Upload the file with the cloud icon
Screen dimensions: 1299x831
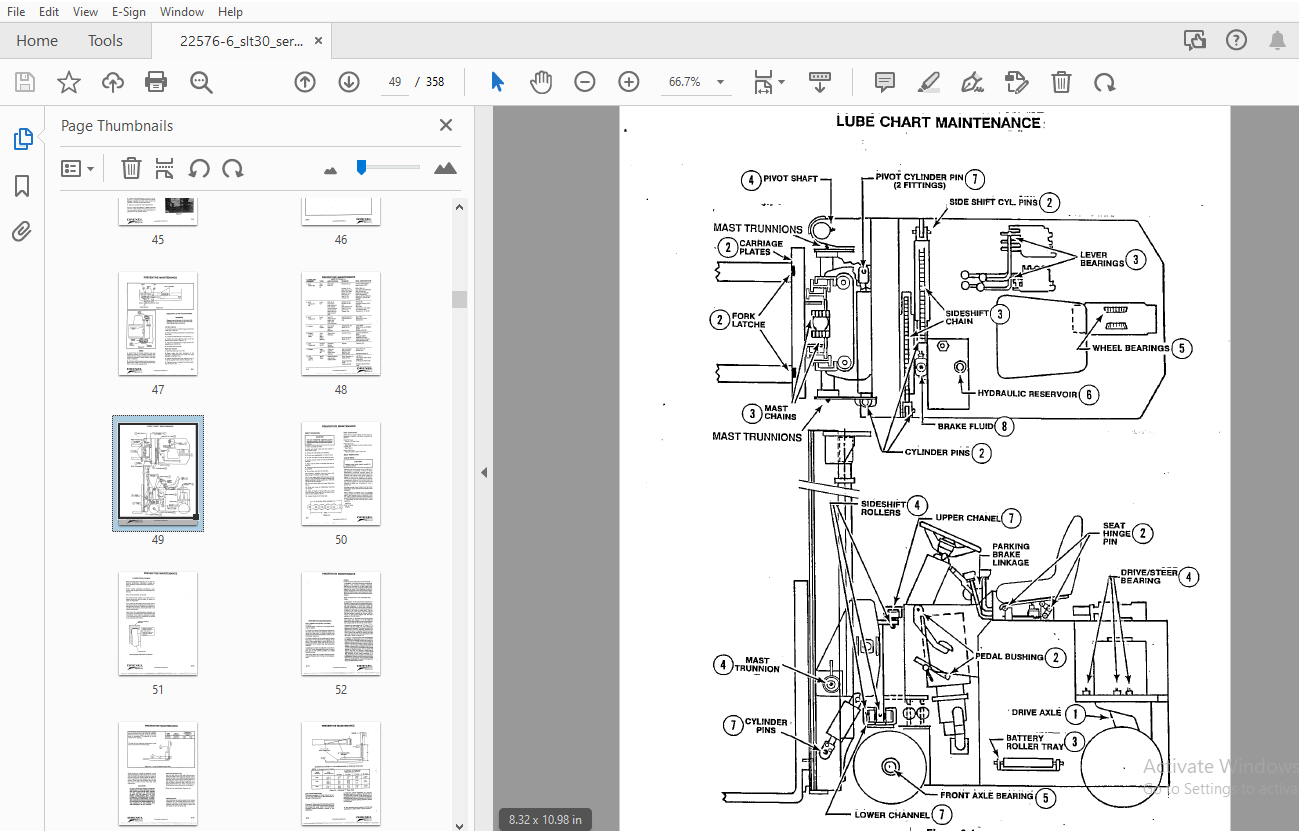[112, 82]
